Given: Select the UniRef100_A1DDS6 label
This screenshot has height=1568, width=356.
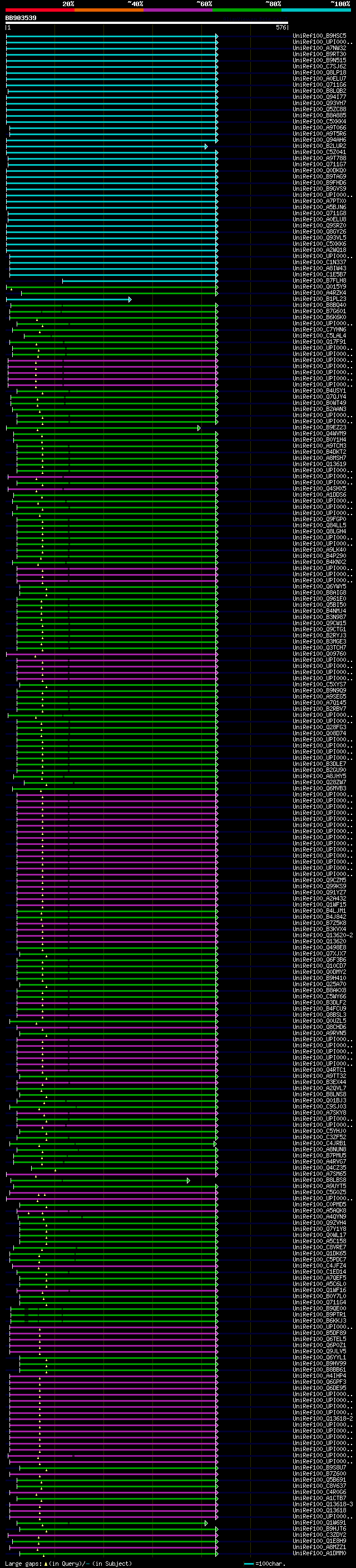Looking at the screenshot, I should (319, 494).
